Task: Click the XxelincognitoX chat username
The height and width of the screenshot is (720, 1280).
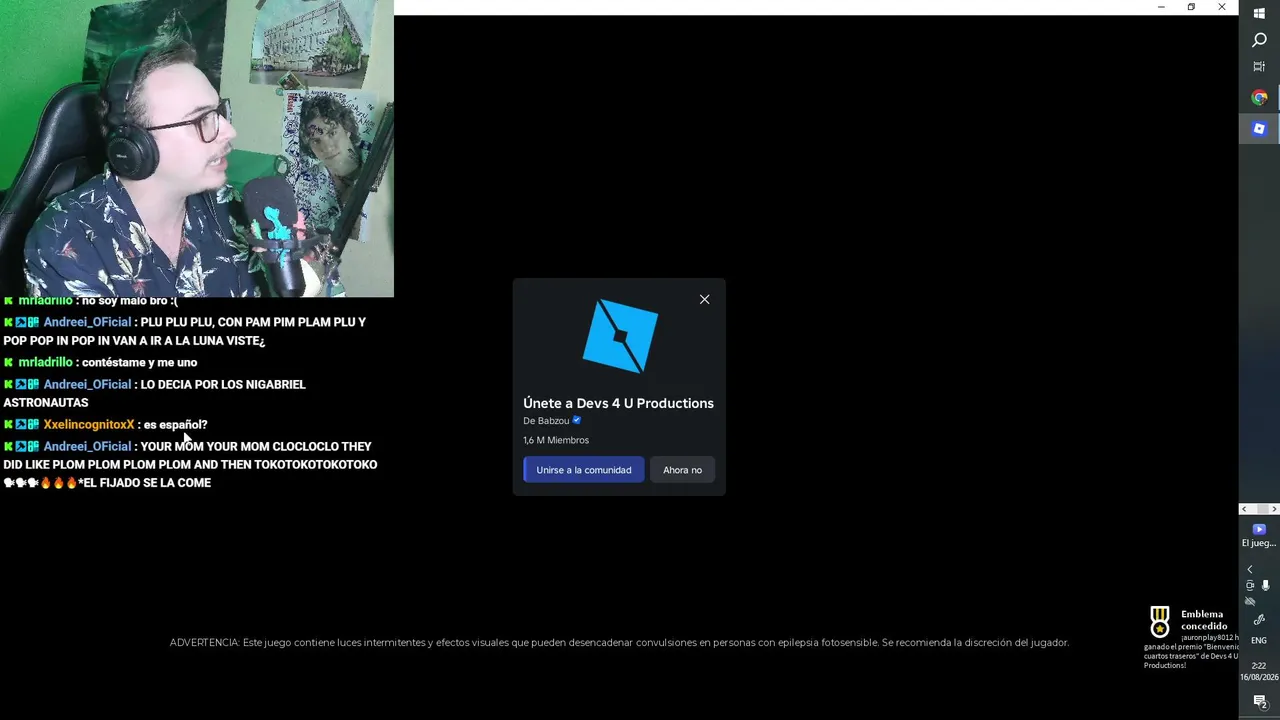Action: [89, 425]
